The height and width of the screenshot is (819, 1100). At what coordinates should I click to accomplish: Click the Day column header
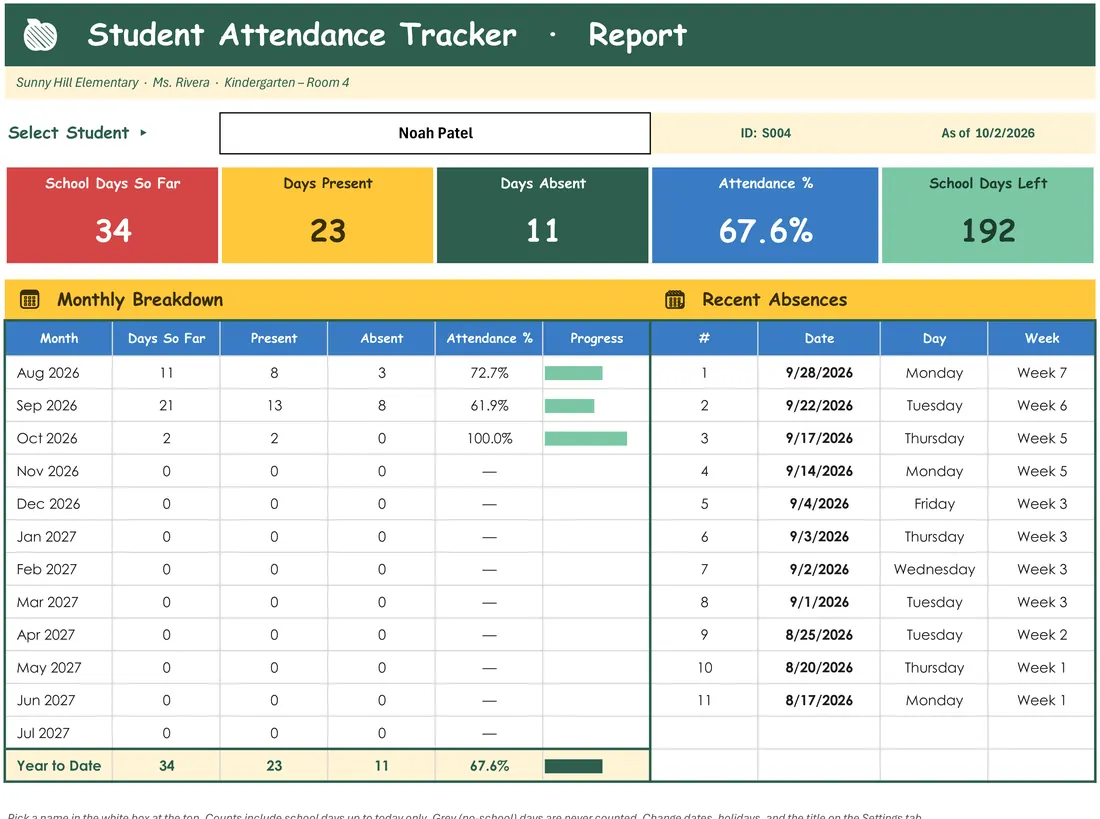[x=934, y=338]
